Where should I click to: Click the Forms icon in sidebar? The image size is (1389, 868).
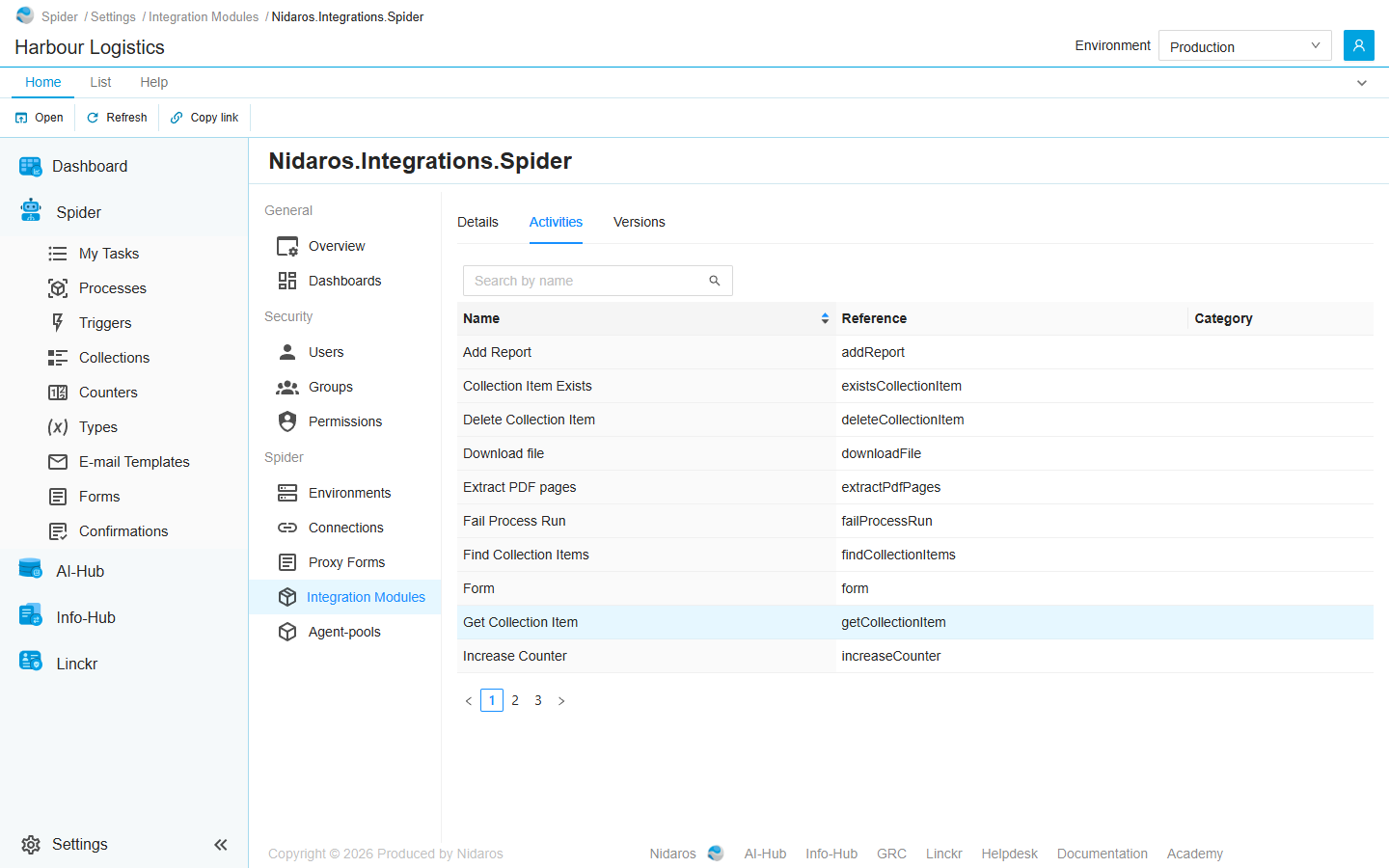[x=58, y=497]
